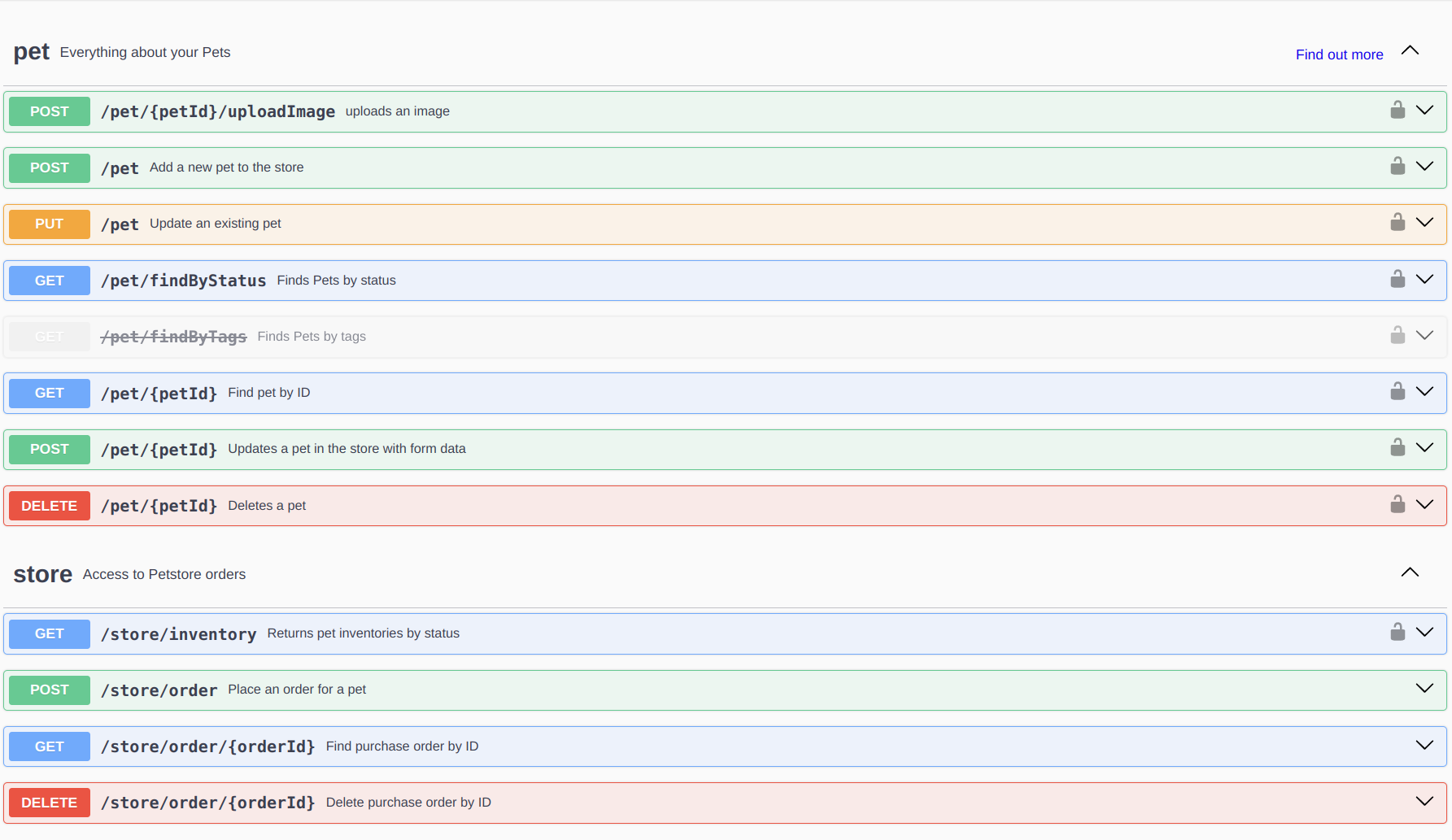The image size is (1452, 840).
Task: Click lock icon on deprecated findByTags row
Action: coord(1397,335)
